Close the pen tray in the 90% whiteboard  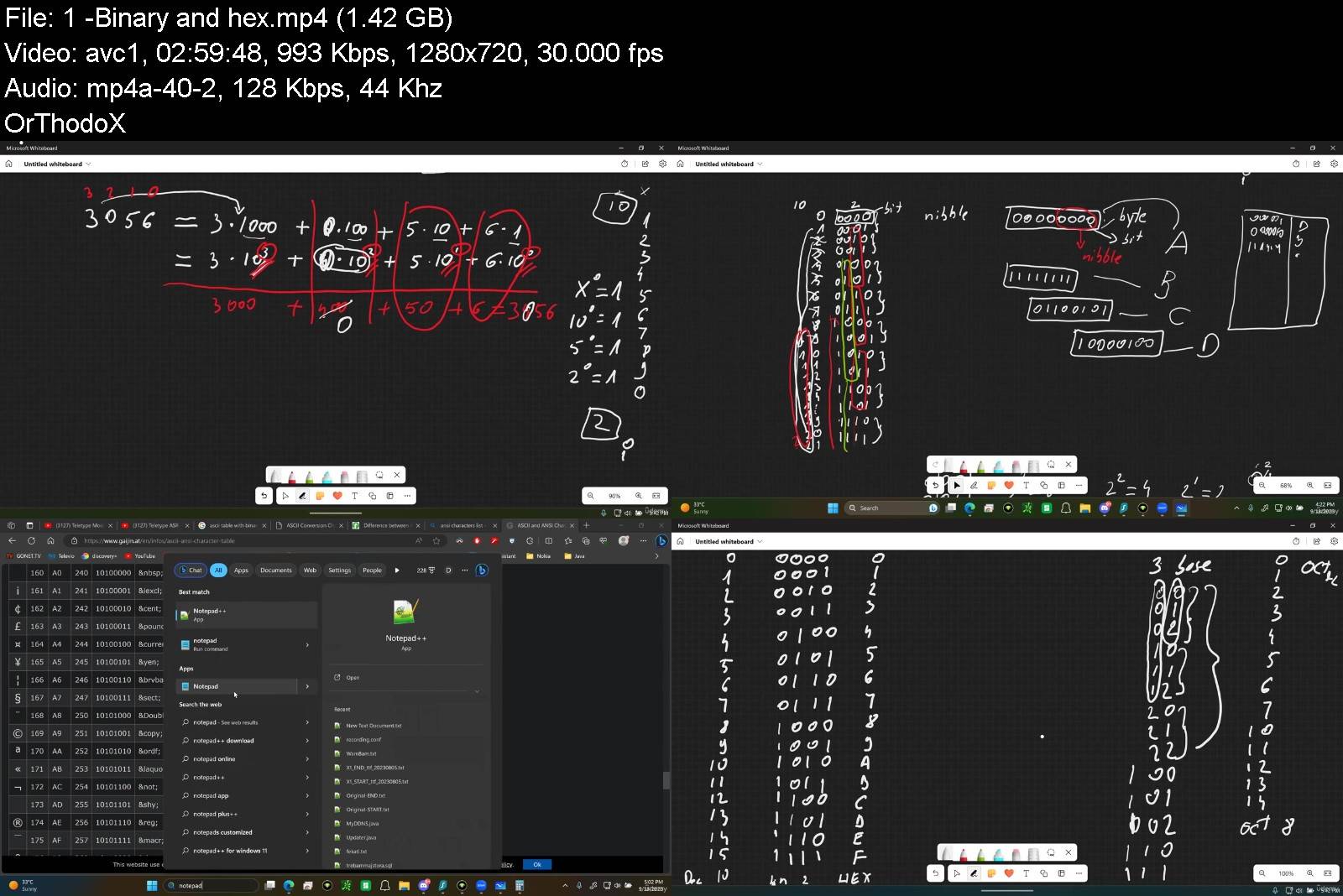pos(397,475)
